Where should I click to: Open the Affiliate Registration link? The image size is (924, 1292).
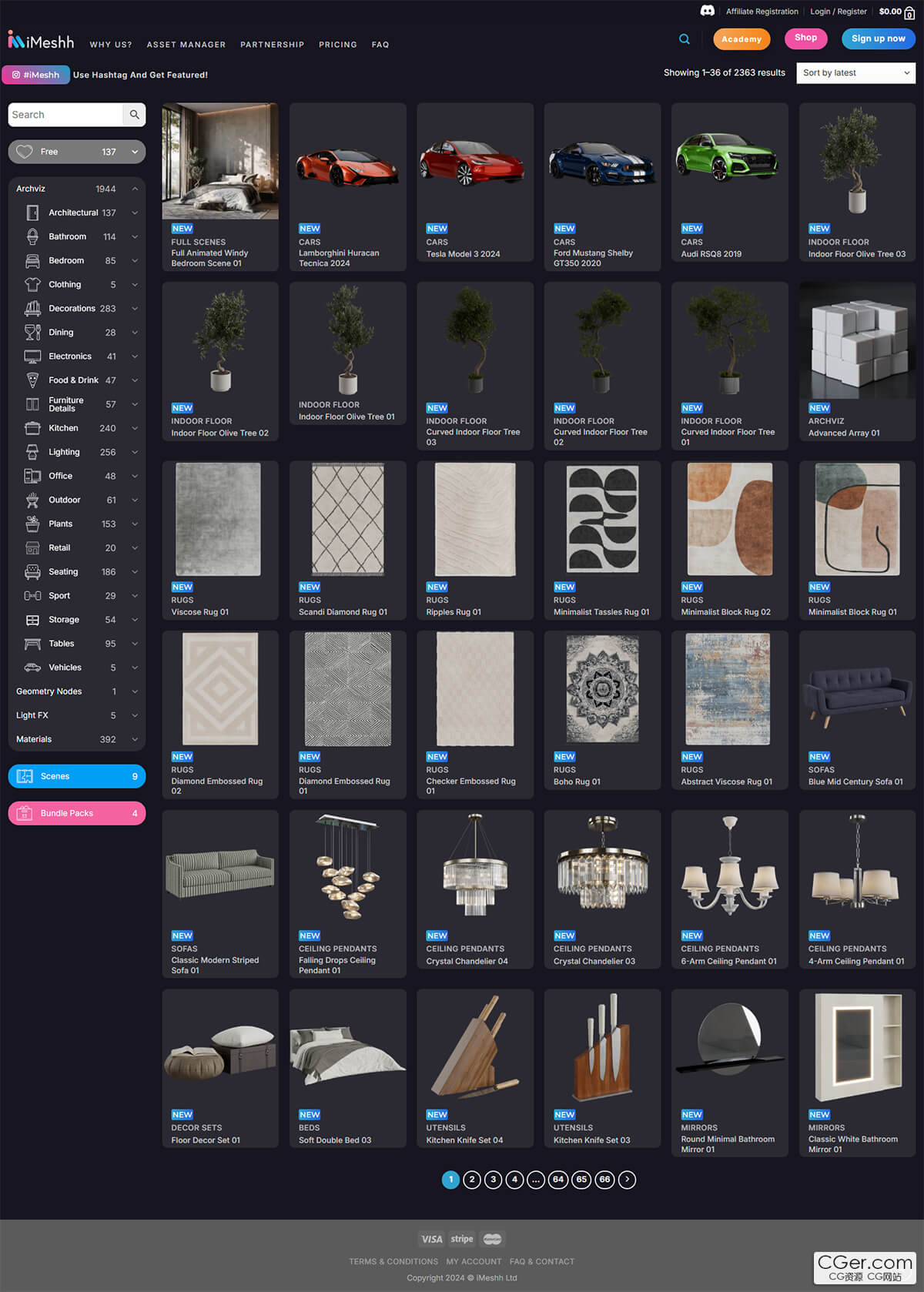tap(762, 12)
